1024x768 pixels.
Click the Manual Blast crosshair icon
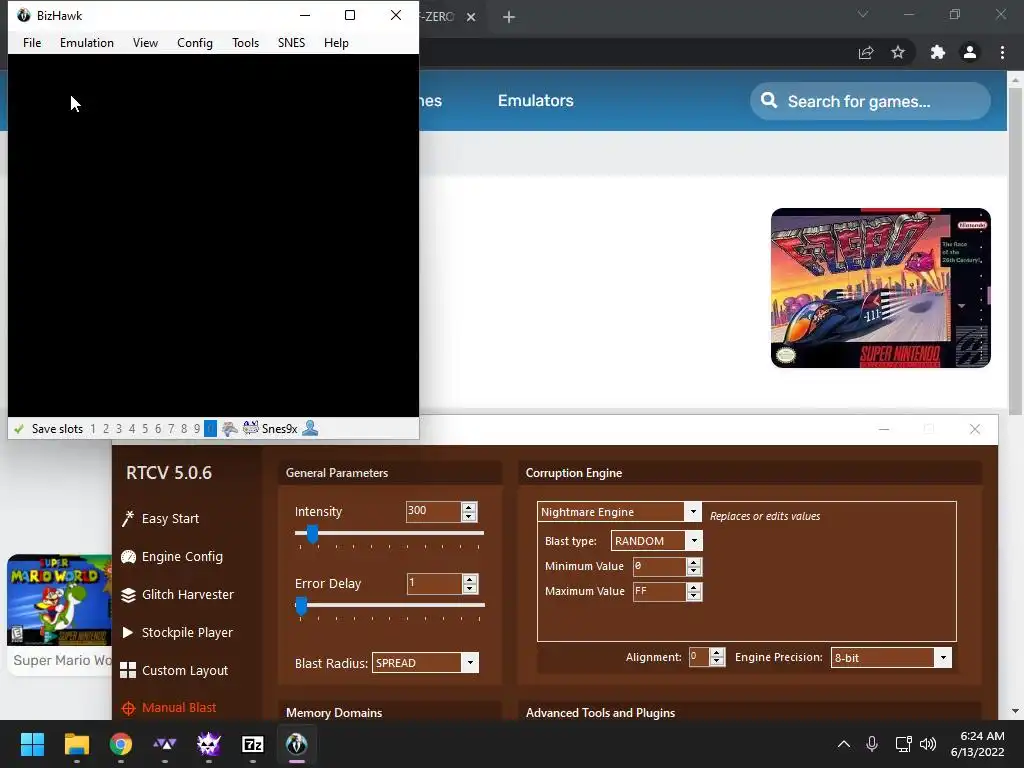click(128, 708)
